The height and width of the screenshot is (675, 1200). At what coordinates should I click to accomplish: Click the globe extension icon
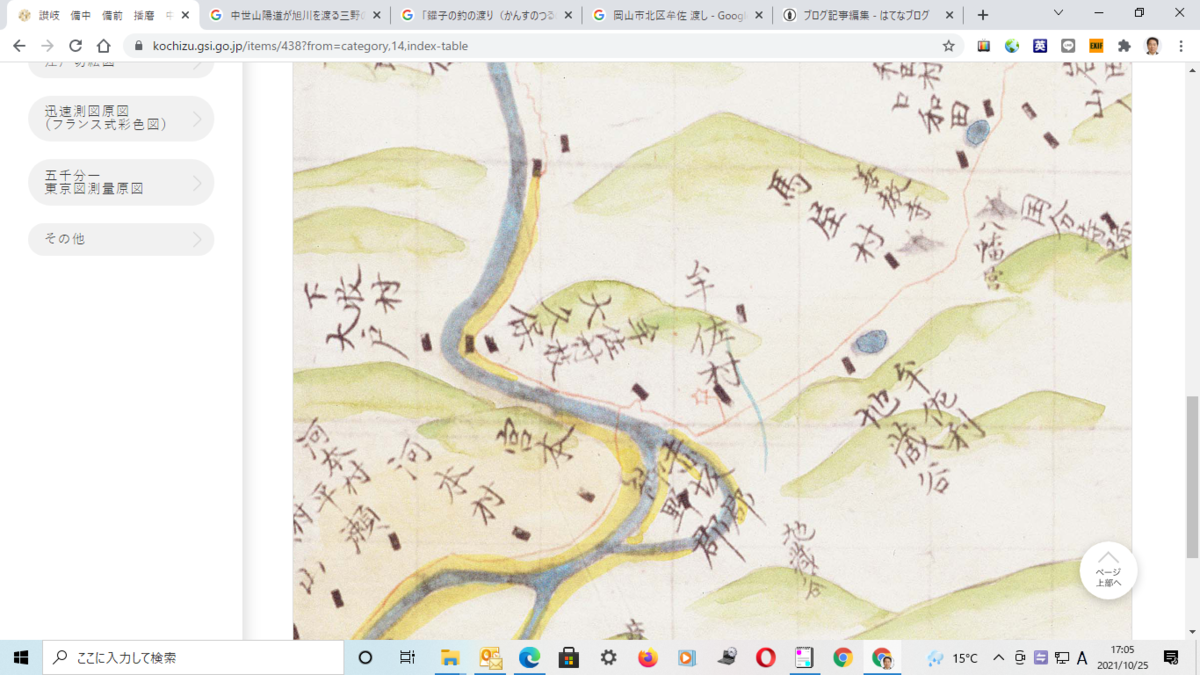(x=1012, y=46)
